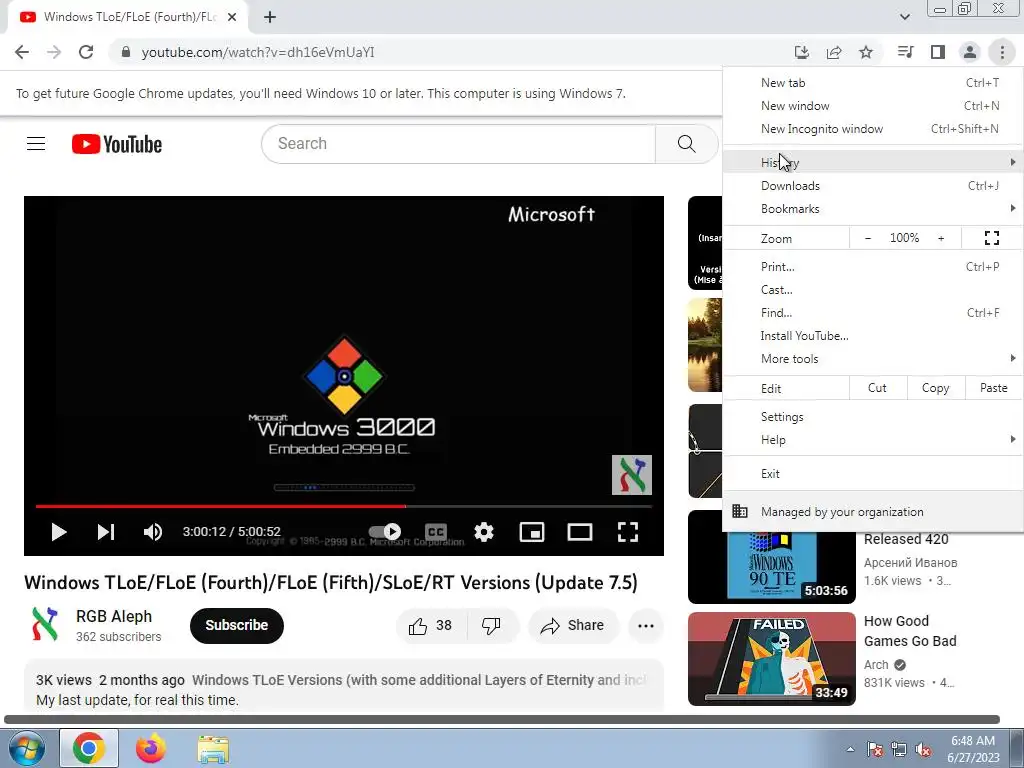Click Cut in Edit row
The width and height of the screenshot is (1024, 768).
pyautogui.click(x=877, y=388)
